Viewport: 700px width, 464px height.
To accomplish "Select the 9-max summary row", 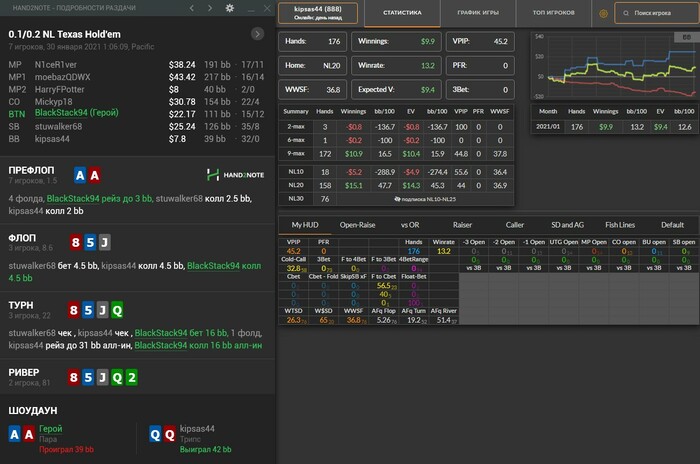I will point(396,154).
